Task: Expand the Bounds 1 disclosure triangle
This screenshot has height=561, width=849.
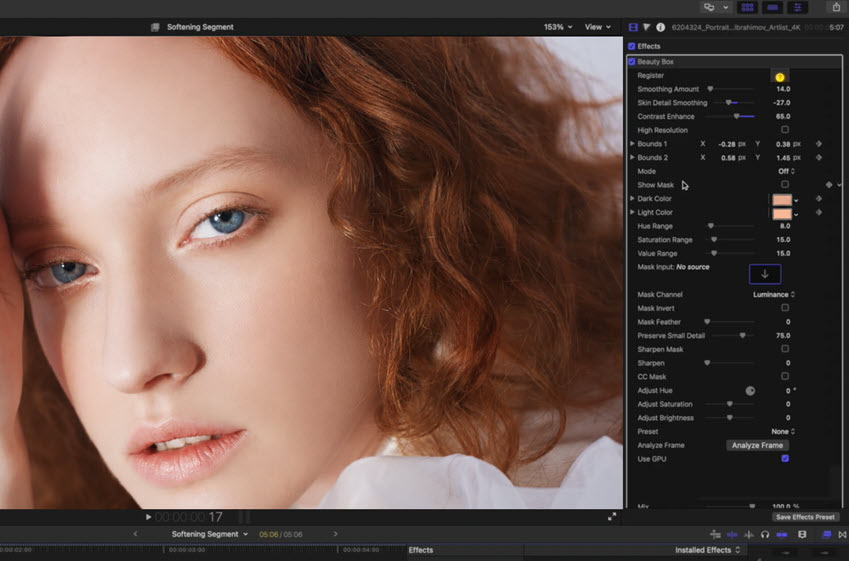Action: (x=632, y=143)
